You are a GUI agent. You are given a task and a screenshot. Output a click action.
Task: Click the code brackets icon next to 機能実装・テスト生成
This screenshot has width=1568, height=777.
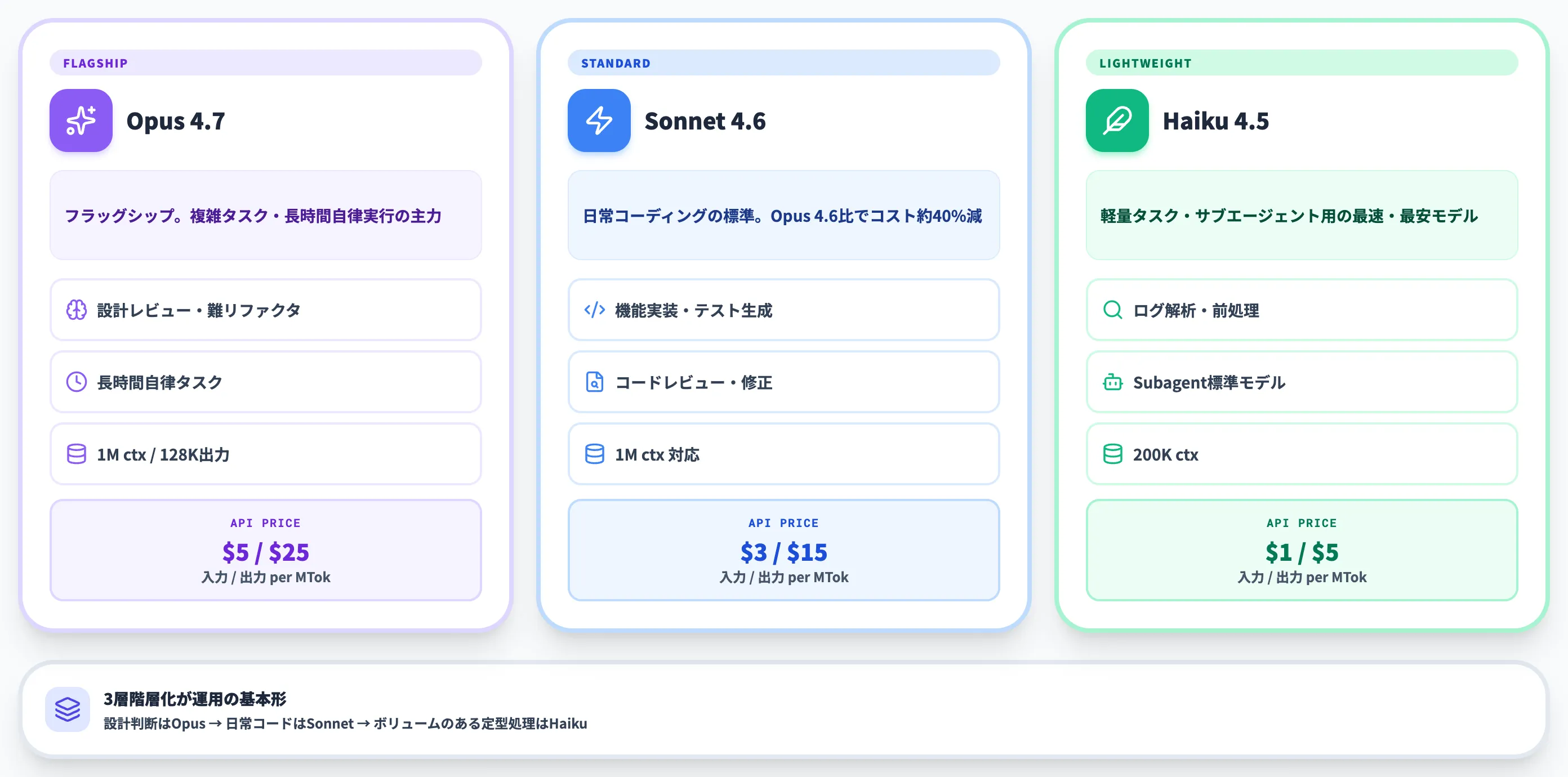pyautogui.click(x=594, y=310)
